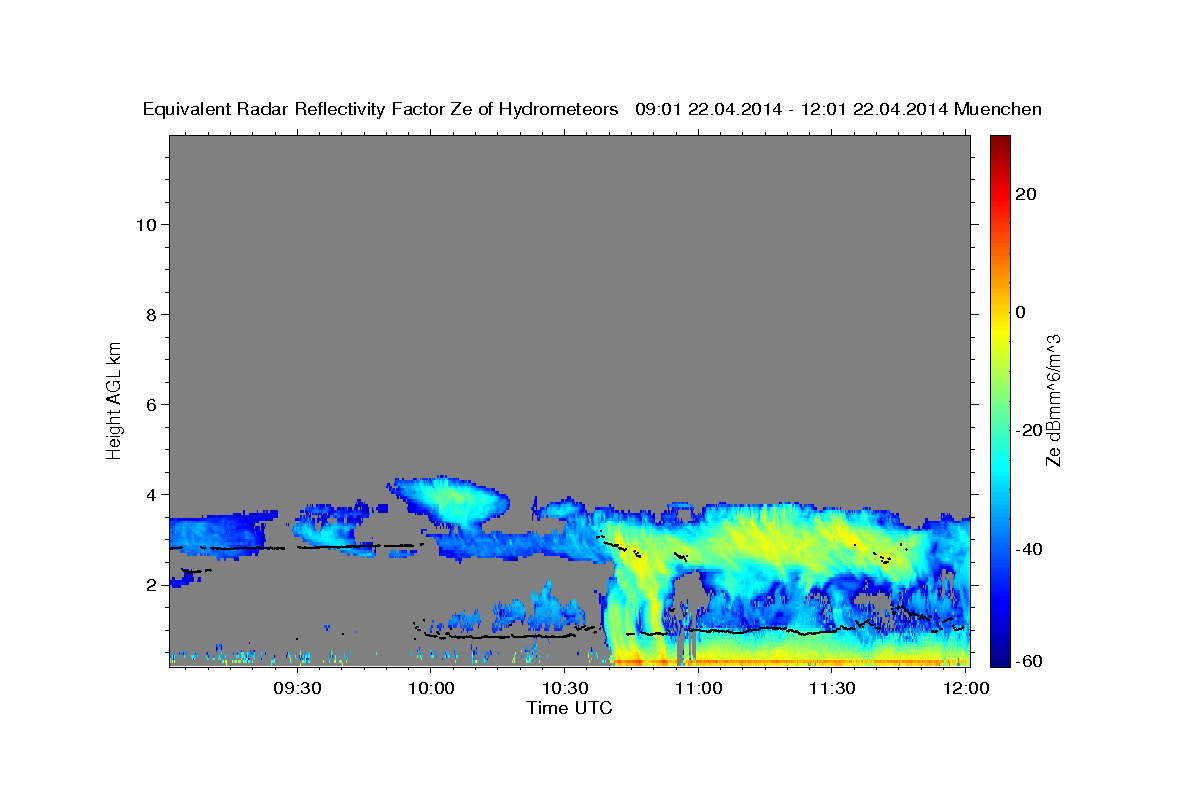Click the plot title text starting 'Equivalent Radar Reflectivity'
This screenshot has width=1200, height=800.
pos(592,109)
